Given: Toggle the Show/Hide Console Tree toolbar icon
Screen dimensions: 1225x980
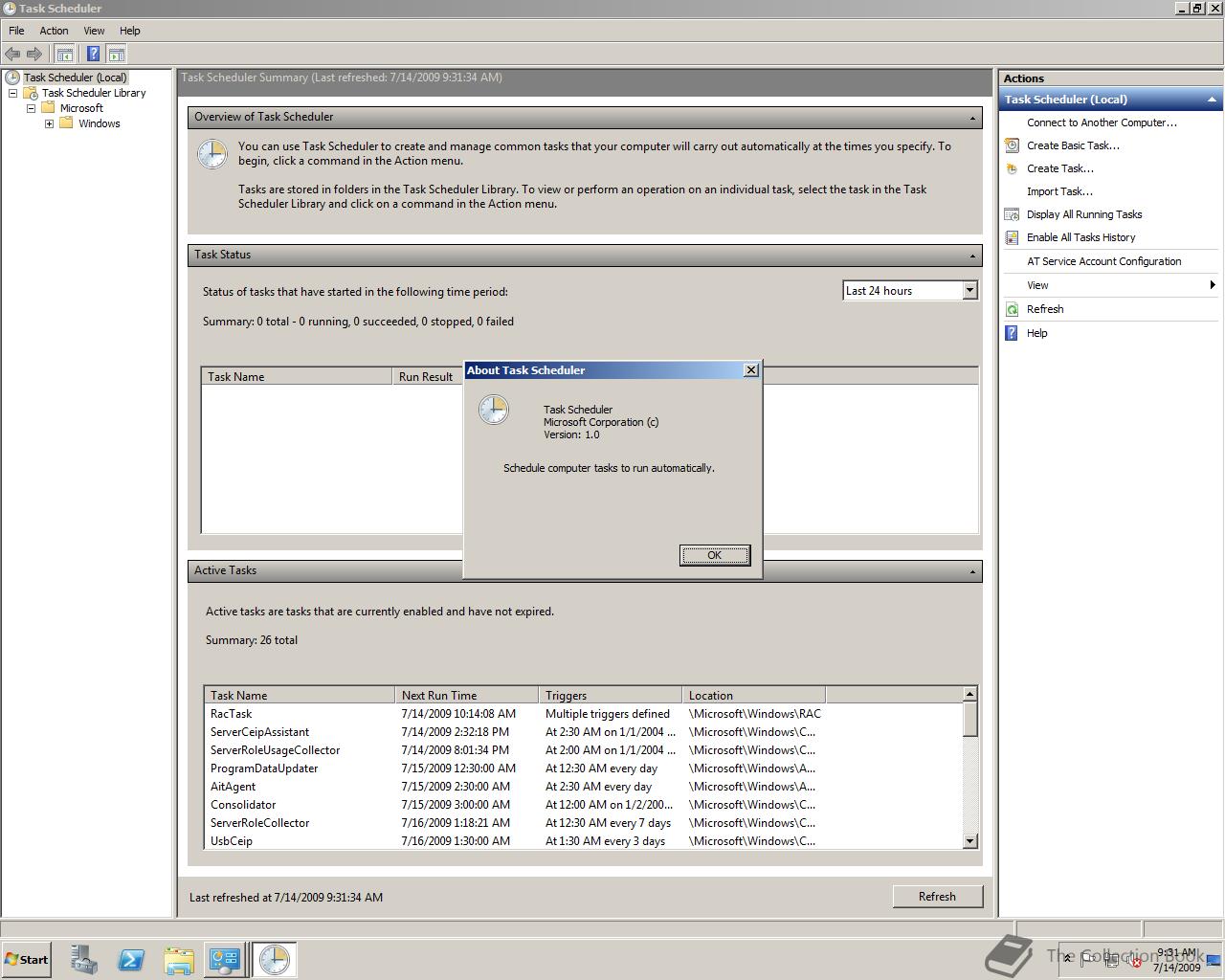Looking at the screenshot, I should [65, 55].
